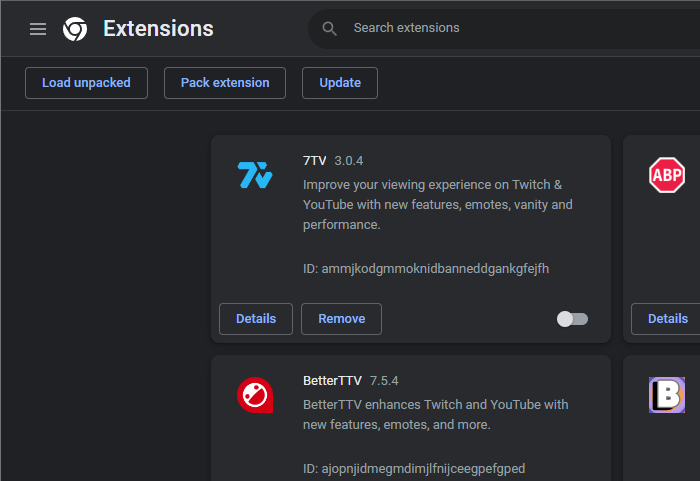
Task: Open Details on the ABP extension card
Action: pos(667,319)
